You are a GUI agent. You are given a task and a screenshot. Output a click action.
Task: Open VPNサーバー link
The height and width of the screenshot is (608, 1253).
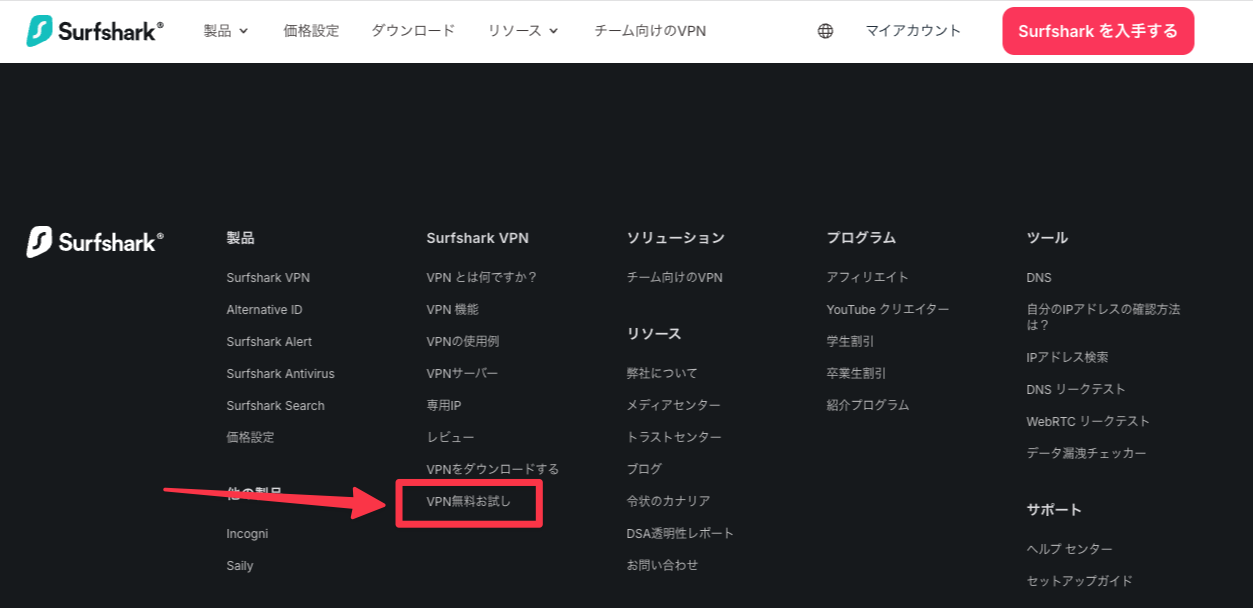tap(462, 373)
